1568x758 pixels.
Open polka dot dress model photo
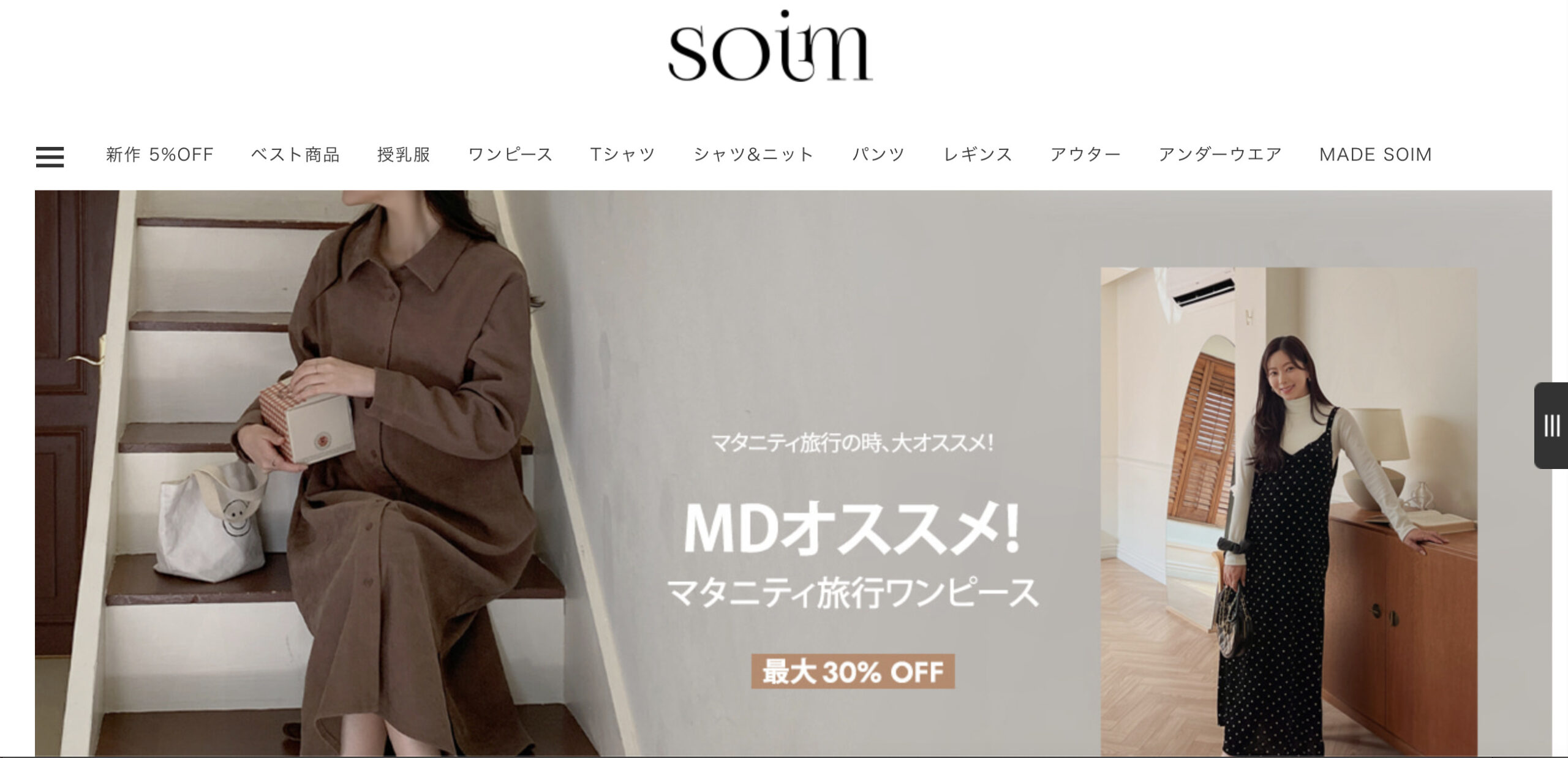pos(1289,511)
